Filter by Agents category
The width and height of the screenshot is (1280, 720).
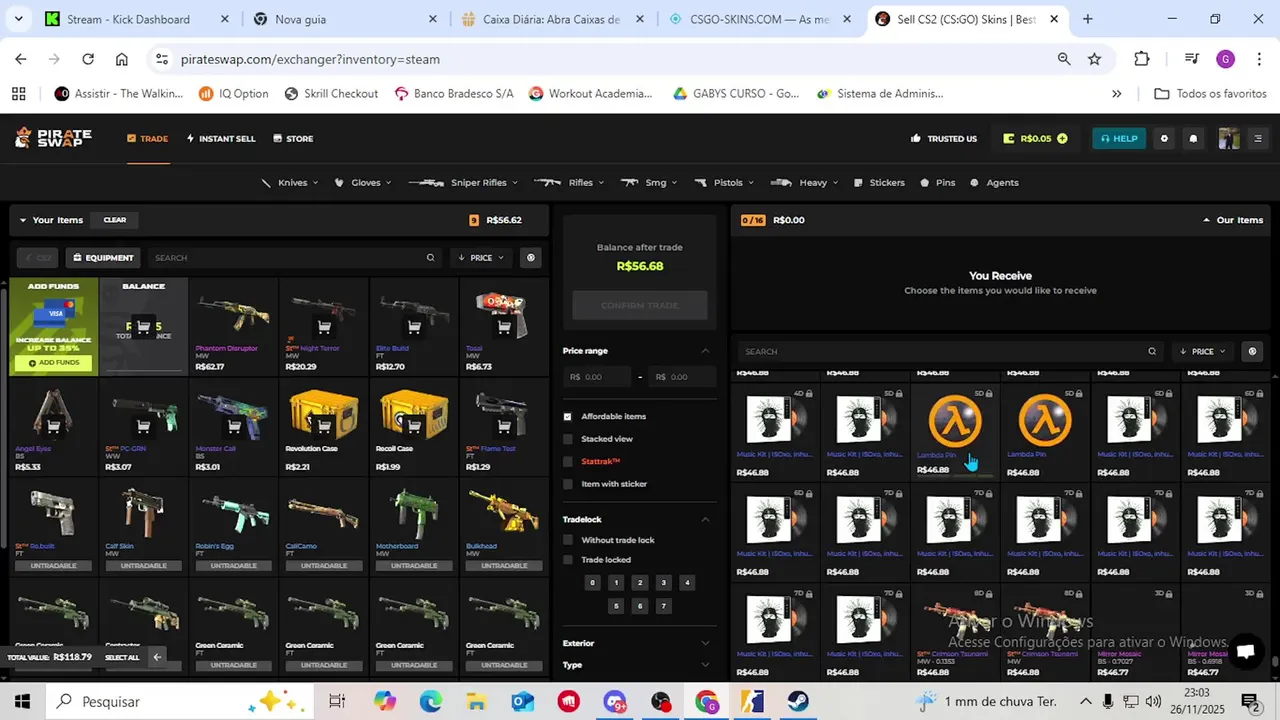[x=995, y=183]
